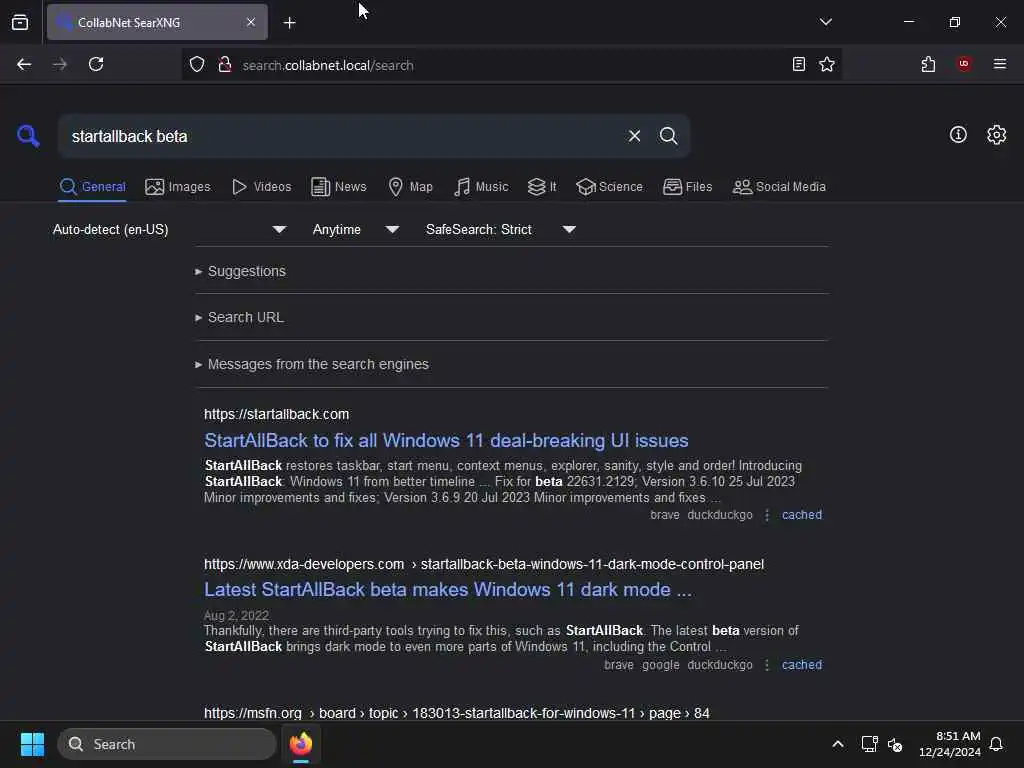
Task: Open tracking protection shield icon
Action: (x=197, y=65)
